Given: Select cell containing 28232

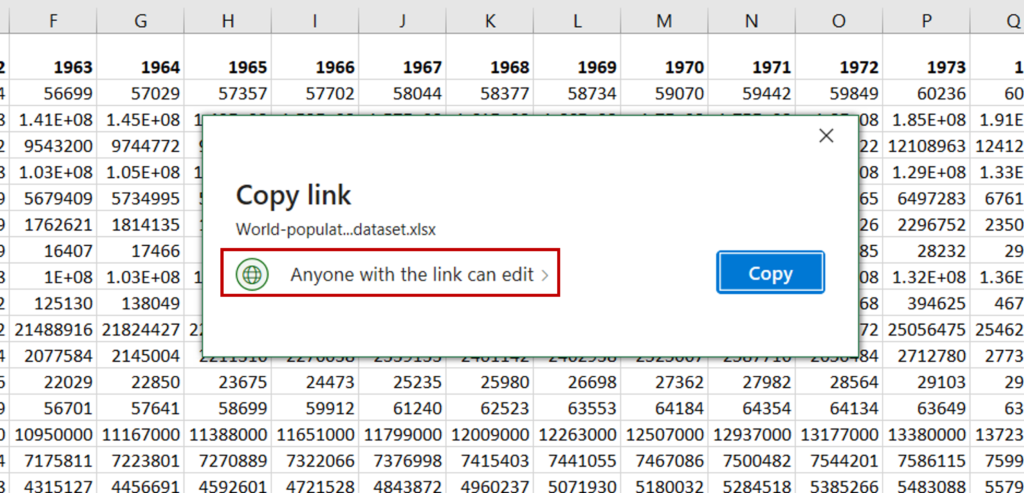Looking at the screenshot, I should click(x=927, y=251).
